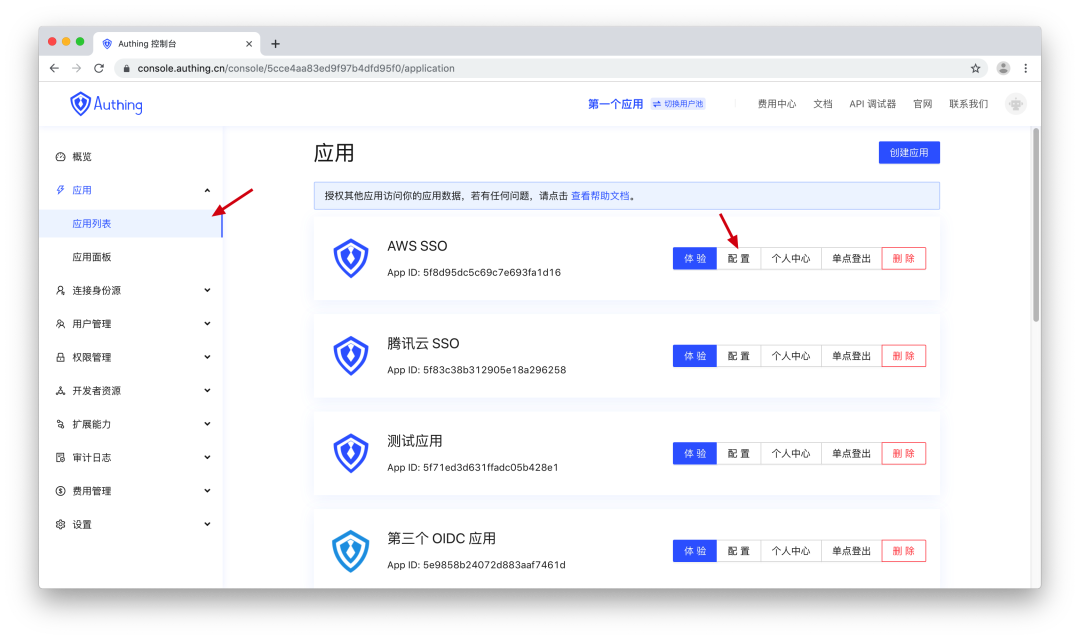Click the AWS SSO shield icon
This screenshot has height=640, width=1080.
pyautogui.click(x=351, y=258)
